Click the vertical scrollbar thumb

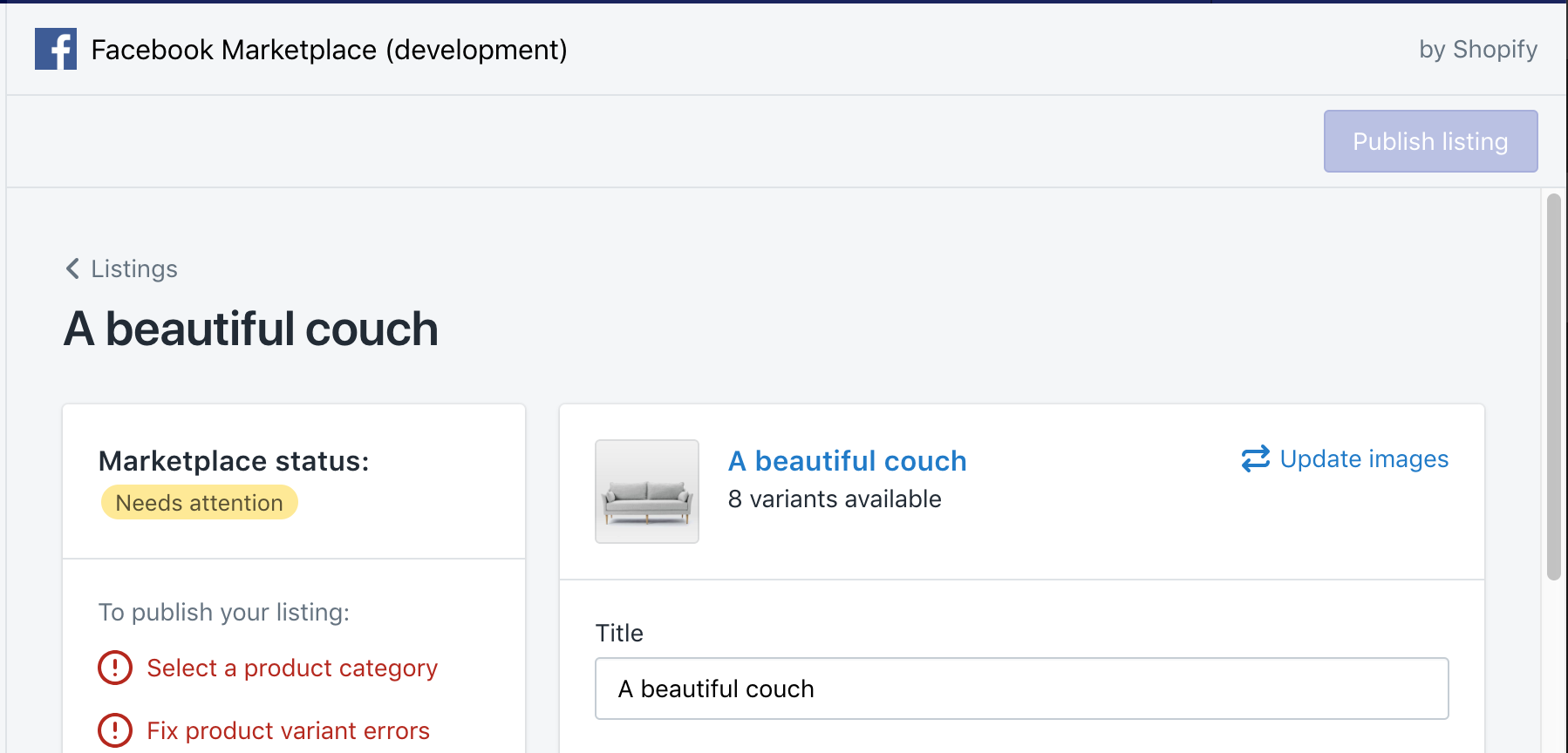pyautogui.click(x=1553, y=387)
